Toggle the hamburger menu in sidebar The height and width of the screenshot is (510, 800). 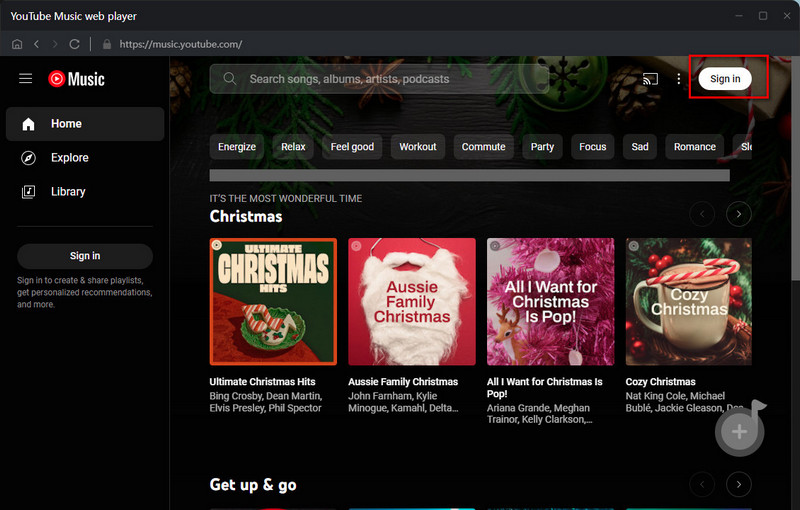tap(26, 79)
